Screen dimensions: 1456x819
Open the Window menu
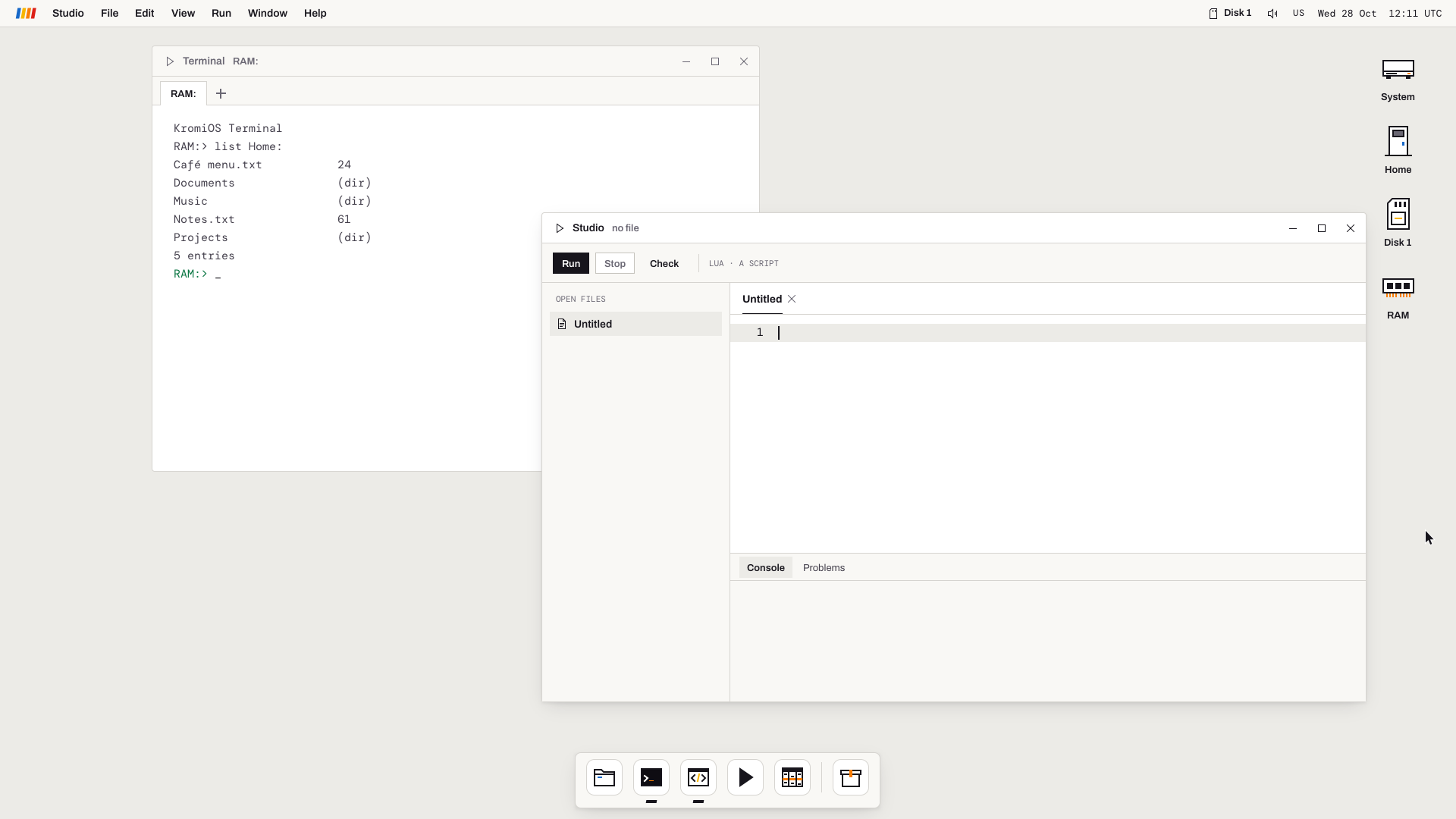click(268, 13)
